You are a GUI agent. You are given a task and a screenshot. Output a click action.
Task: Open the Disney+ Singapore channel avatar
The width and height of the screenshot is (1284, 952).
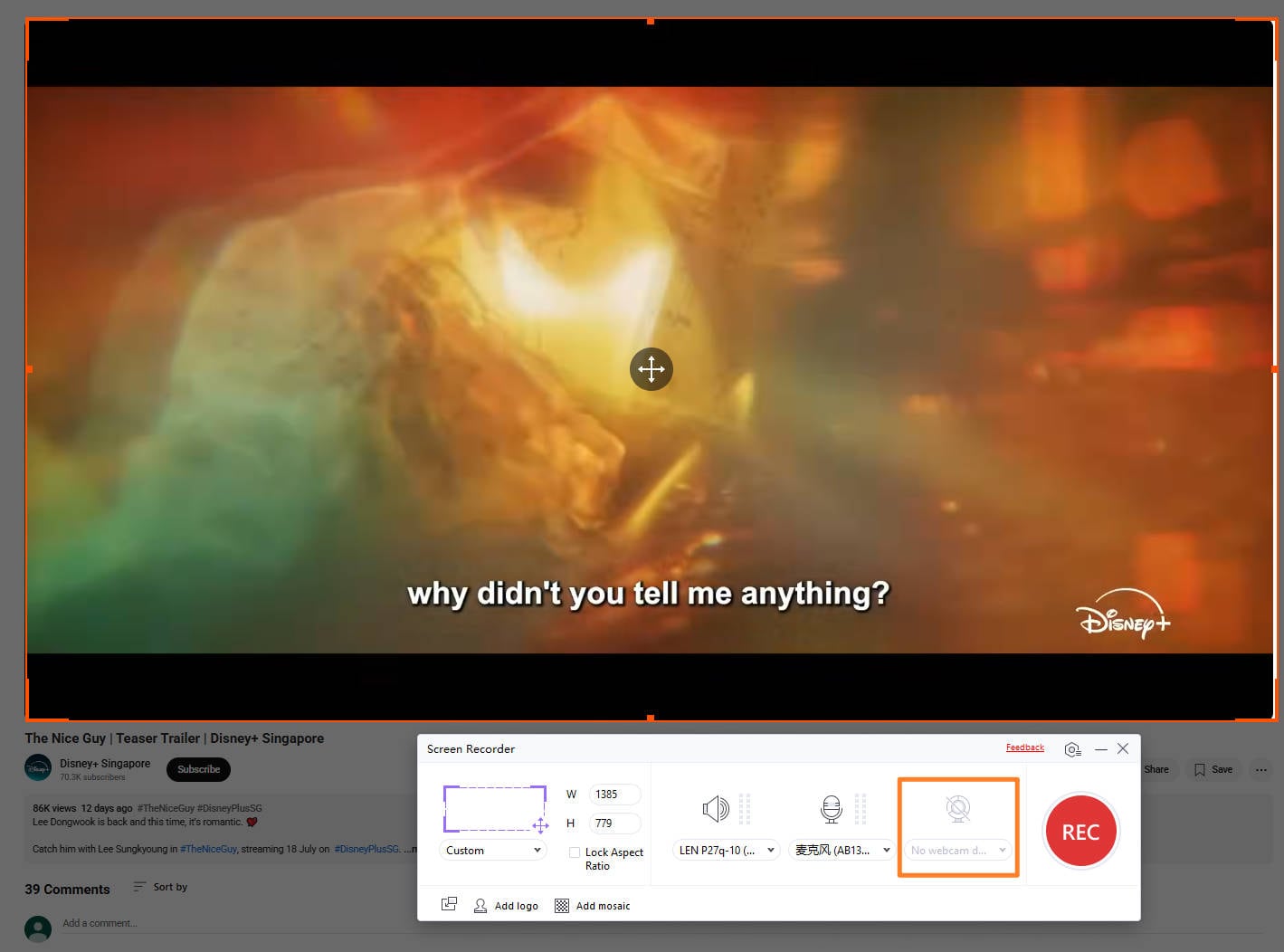coord(38,767)
